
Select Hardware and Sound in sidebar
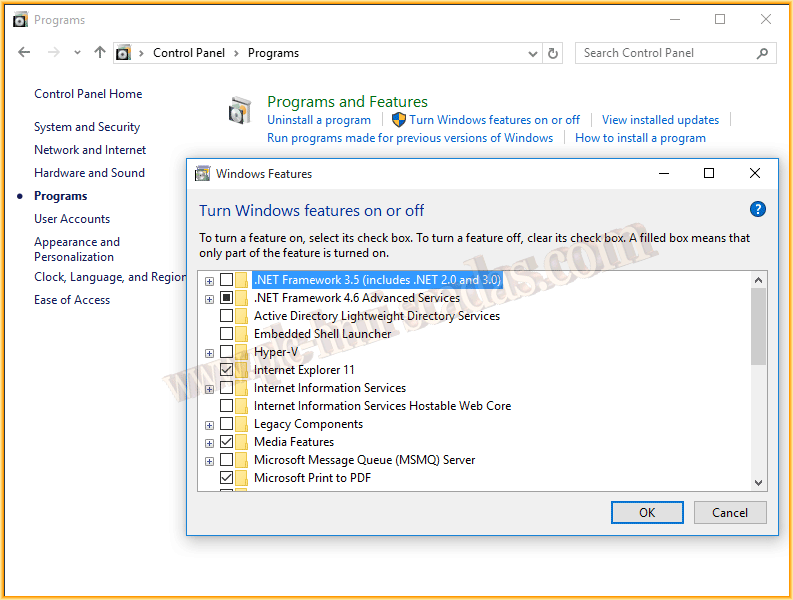pyautogui.click(x=89, y=173)
